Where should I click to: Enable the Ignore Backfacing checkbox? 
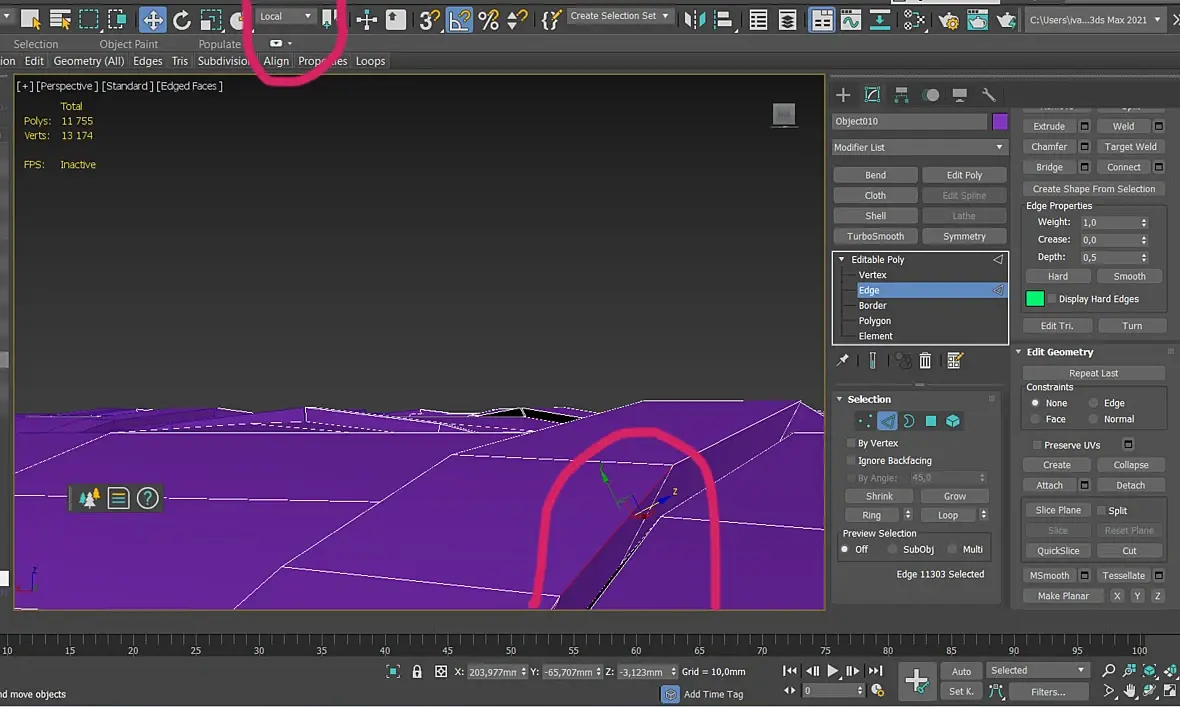pos(851,461)
